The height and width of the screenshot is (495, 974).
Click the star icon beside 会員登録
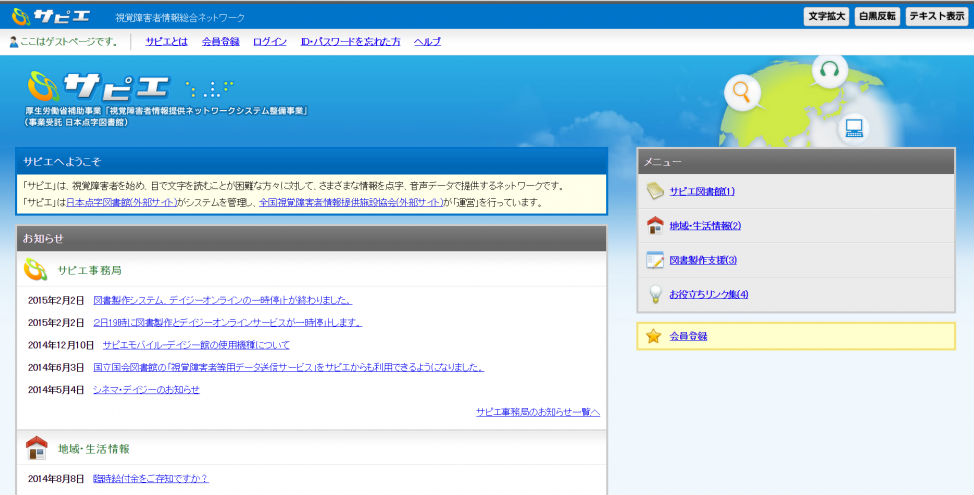point(654,336)
